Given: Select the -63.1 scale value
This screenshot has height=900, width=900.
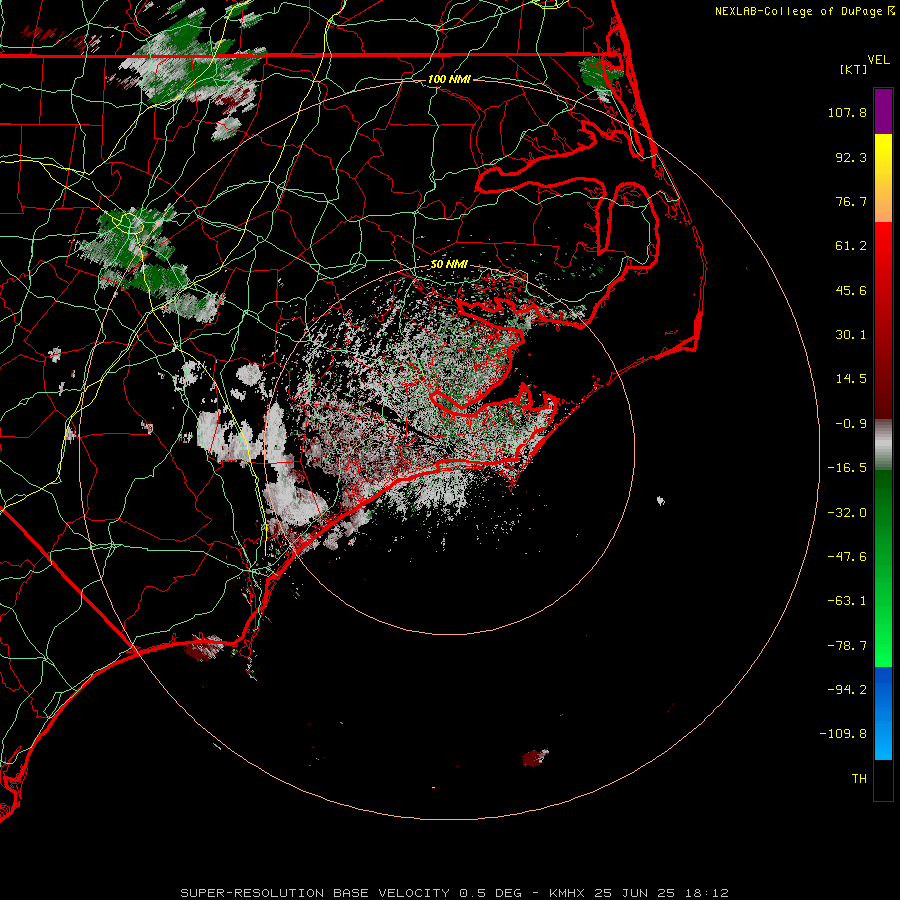Looking at the screenshot, I should pos(847,601).
